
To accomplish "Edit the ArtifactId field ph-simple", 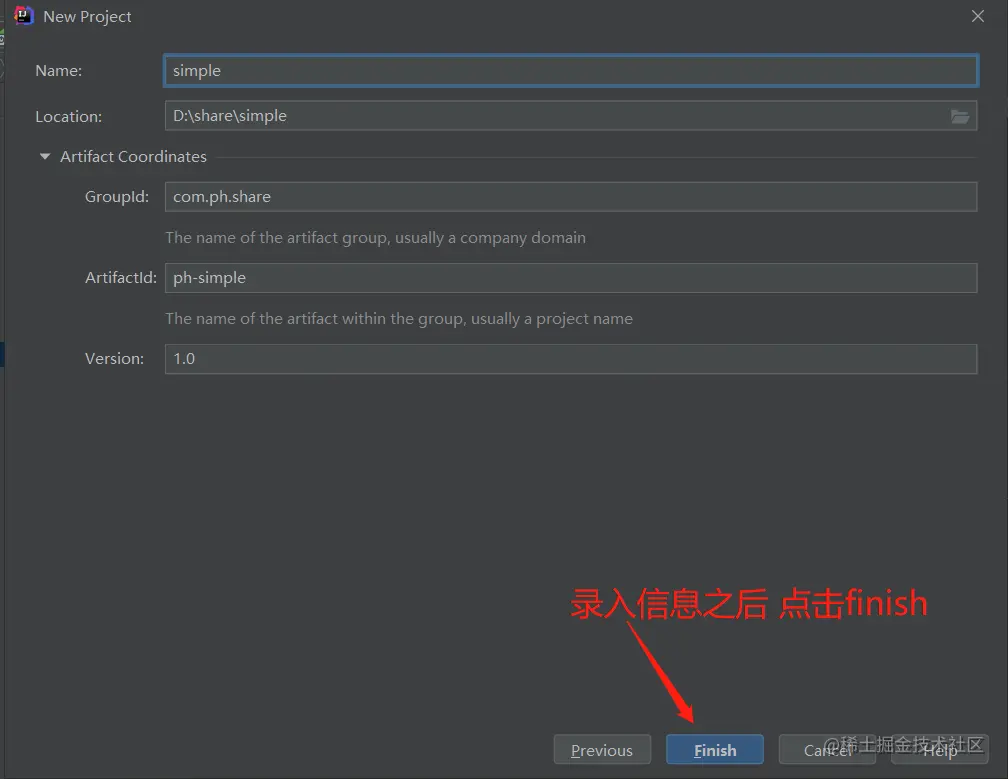I will (x=571, y=278).
